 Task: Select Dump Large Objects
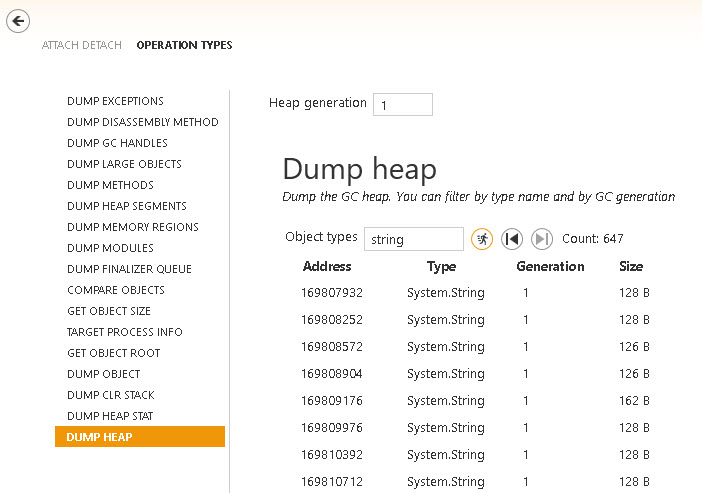tap(124, 164)
